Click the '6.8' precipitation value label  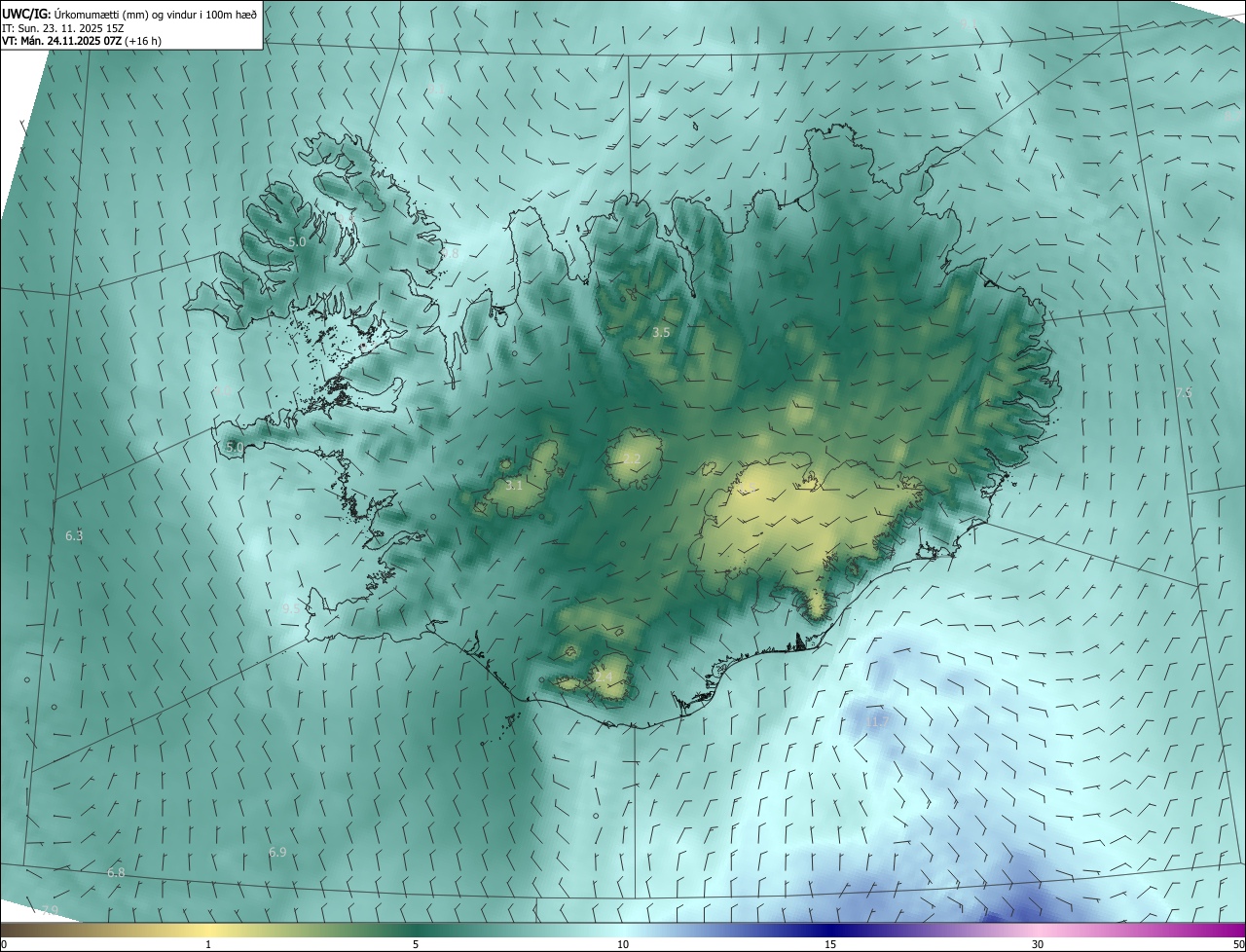pos(116,872)
